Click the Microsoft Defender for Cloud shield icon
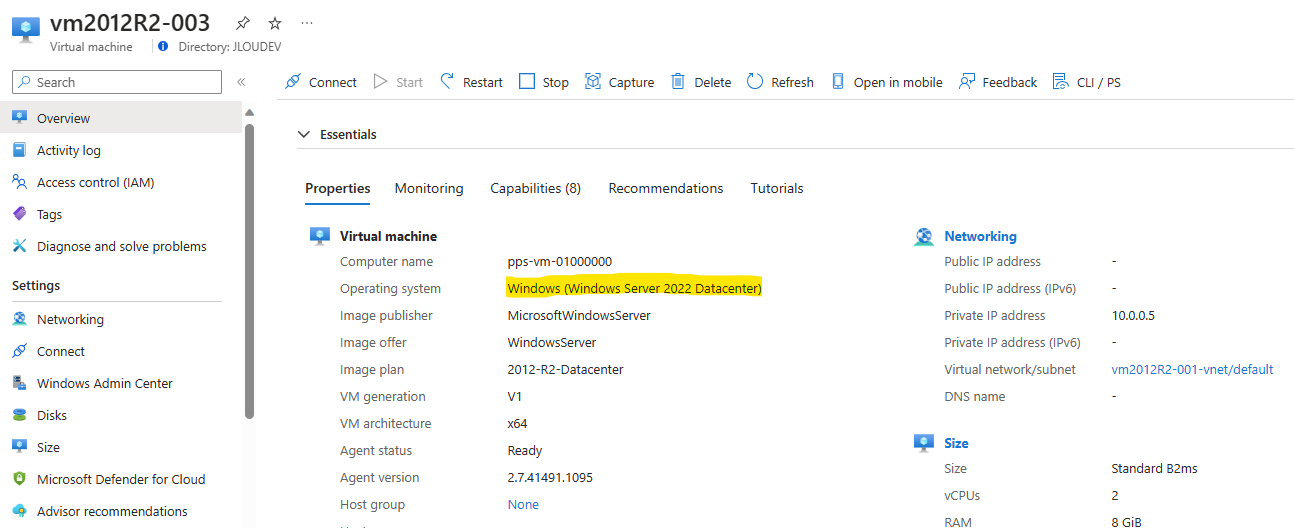This screenshot has width=1294, height=528. click(19, 479)
